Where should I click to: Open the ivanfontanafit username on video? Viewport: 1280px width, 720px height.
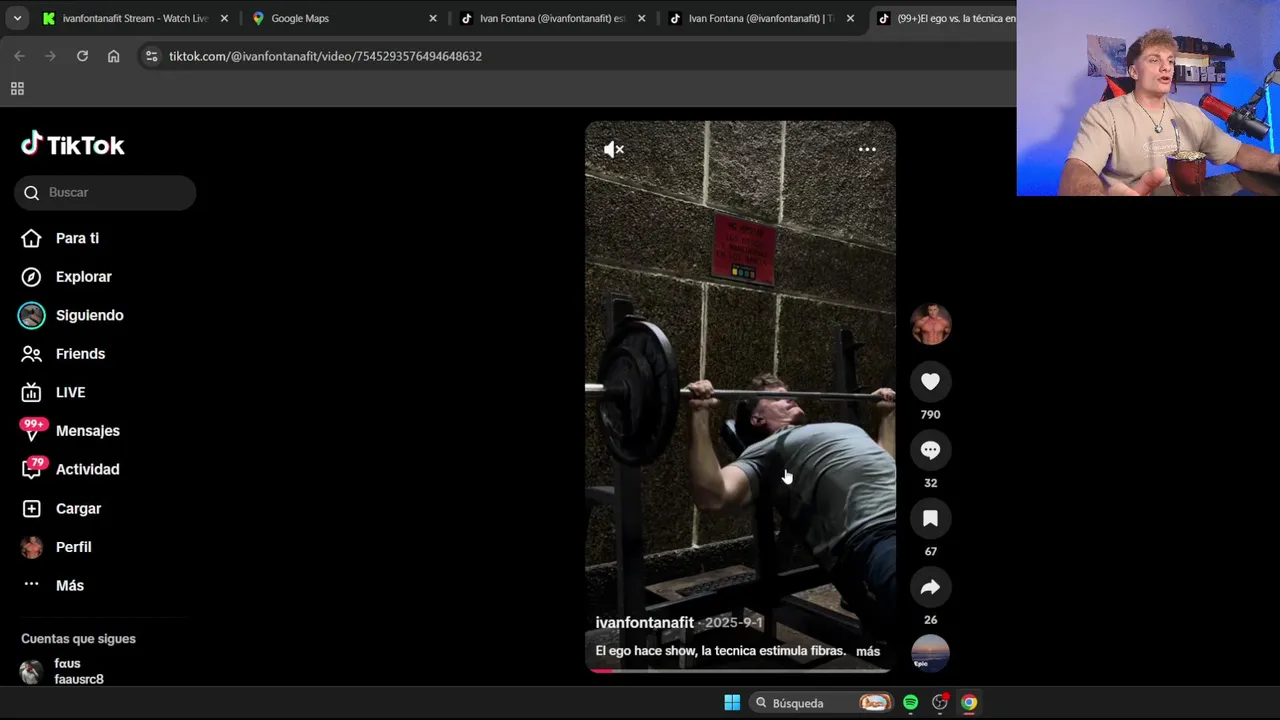644,622
